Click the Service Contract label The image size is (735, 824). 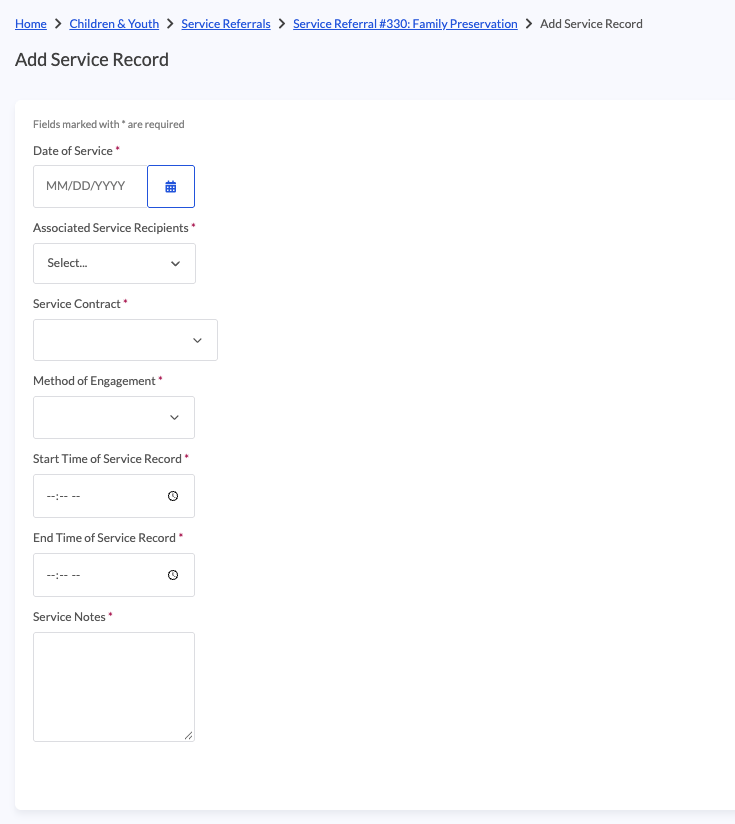click(77, 304)
